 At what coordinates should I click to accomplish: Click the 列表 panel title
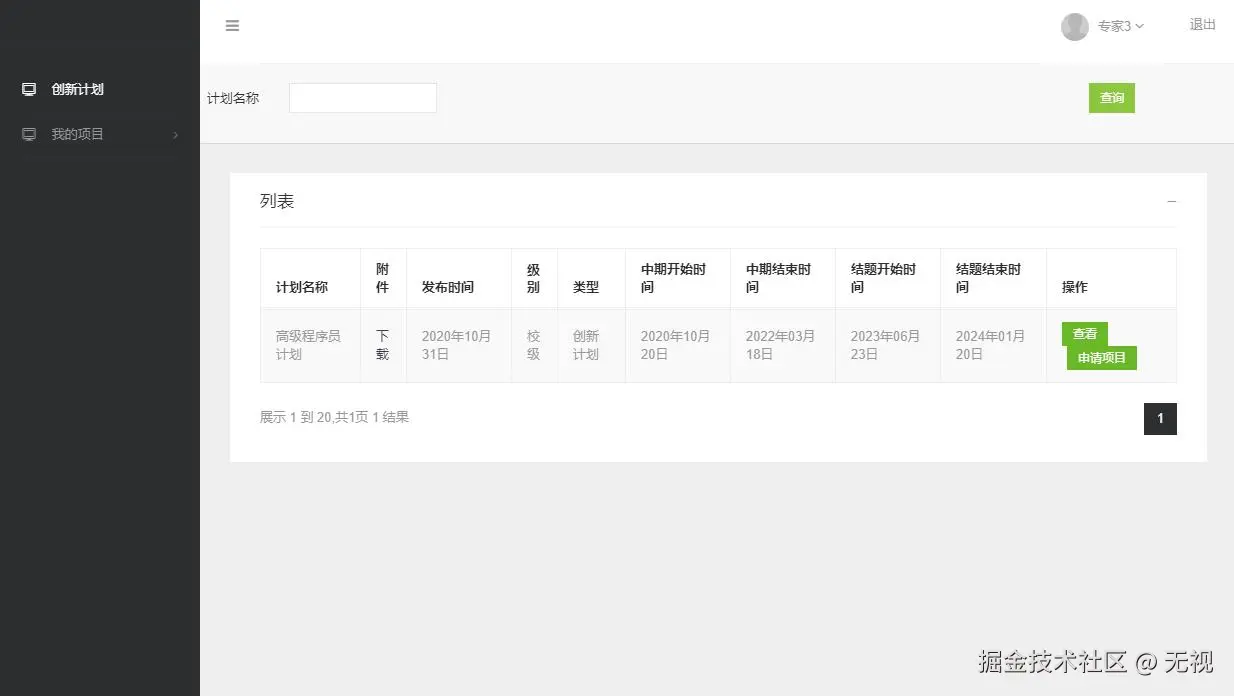(277, 201)
